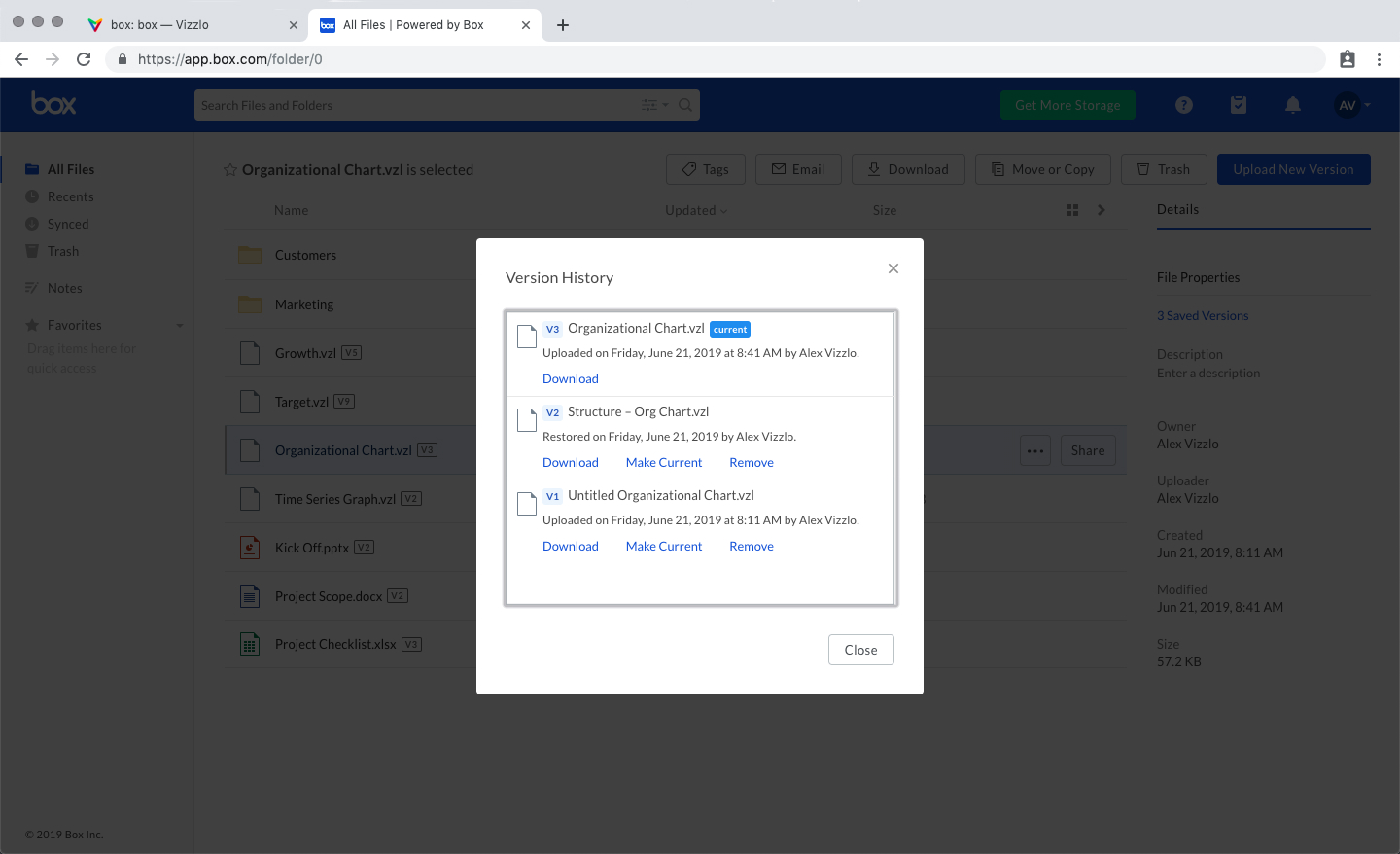Open Trash in sidebar

63,251
